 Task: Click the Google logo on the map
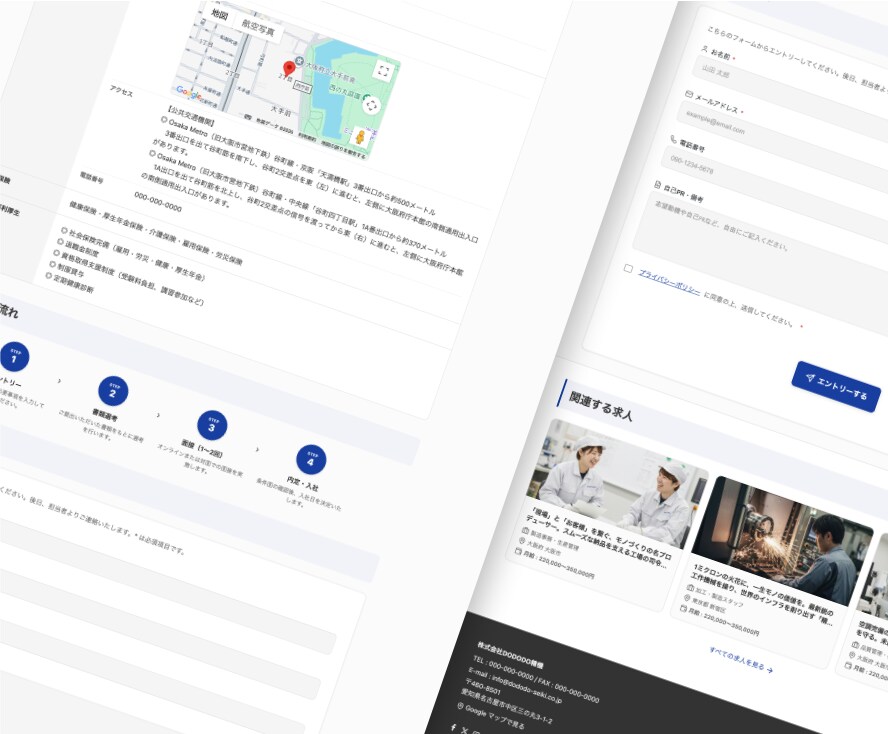click(189, 93)
